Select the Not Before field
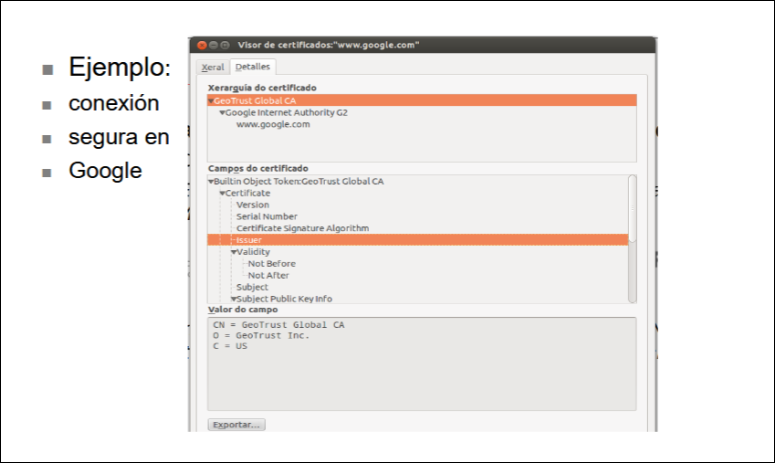775x463 pixels. click(271, 264)
